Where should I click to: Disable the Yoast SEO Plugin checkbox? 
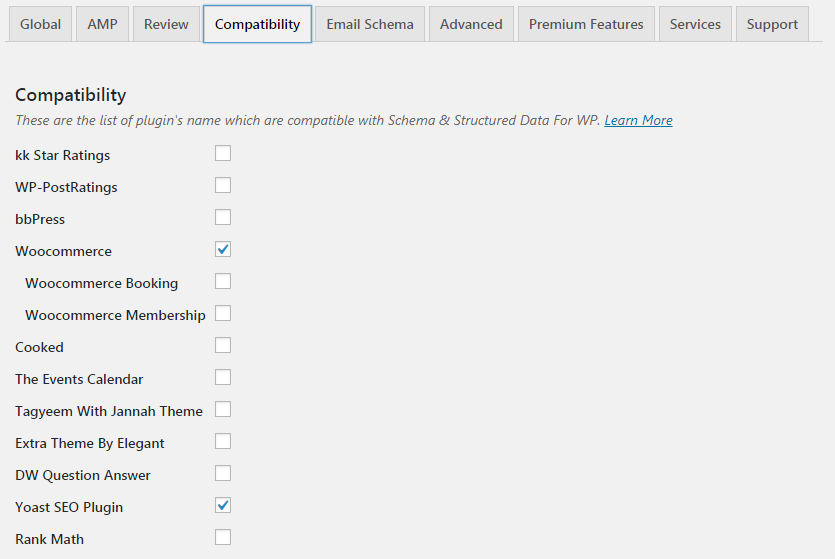[x=223, y=505]
